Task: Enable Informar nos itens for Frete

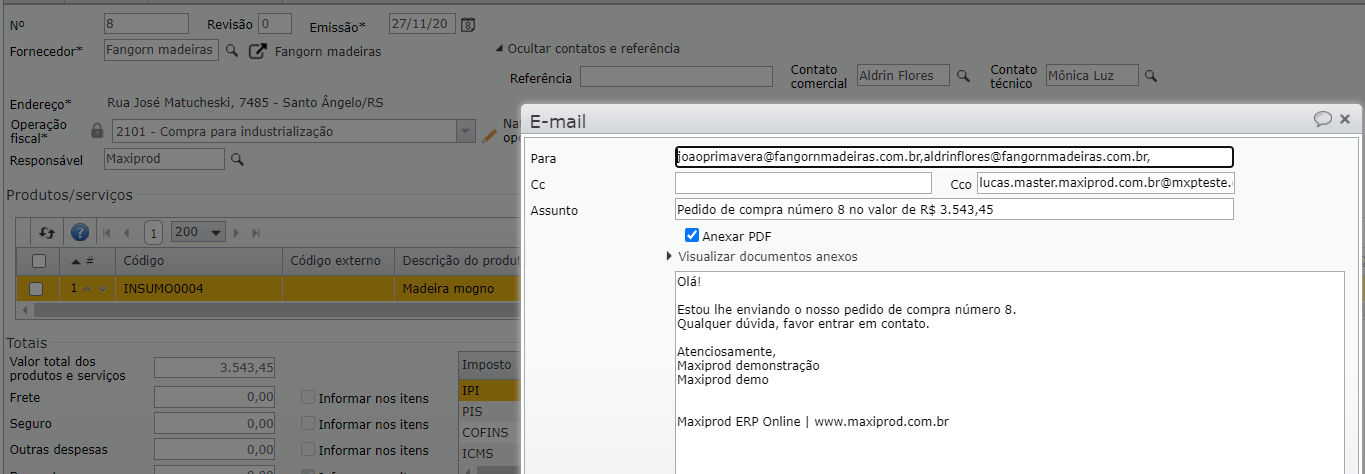Action: (308, 398)
